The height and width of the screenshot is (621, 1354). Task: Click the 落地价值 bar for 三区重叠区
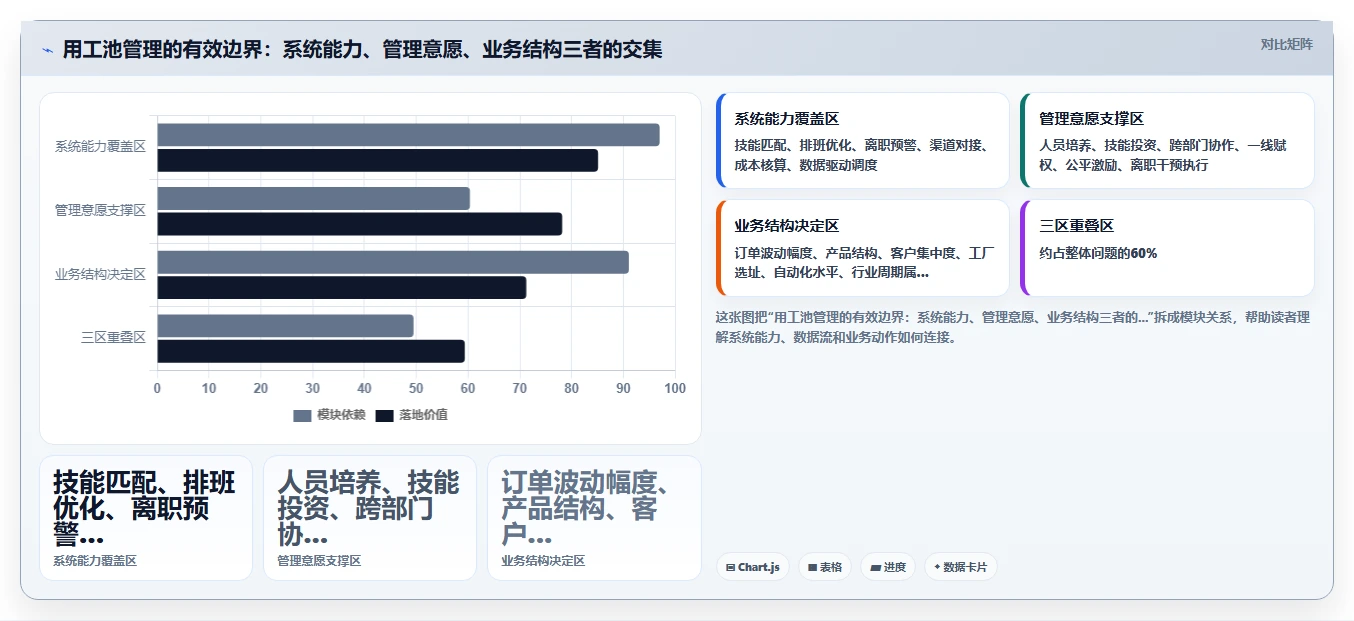(x=311, y=351)
